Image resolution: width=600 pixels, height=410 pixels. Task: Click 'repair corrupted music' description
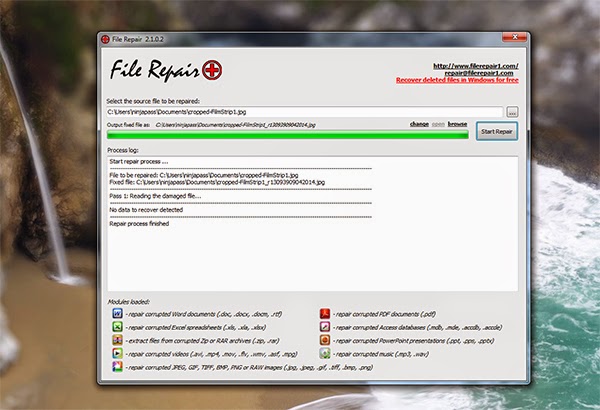[381, 354]
